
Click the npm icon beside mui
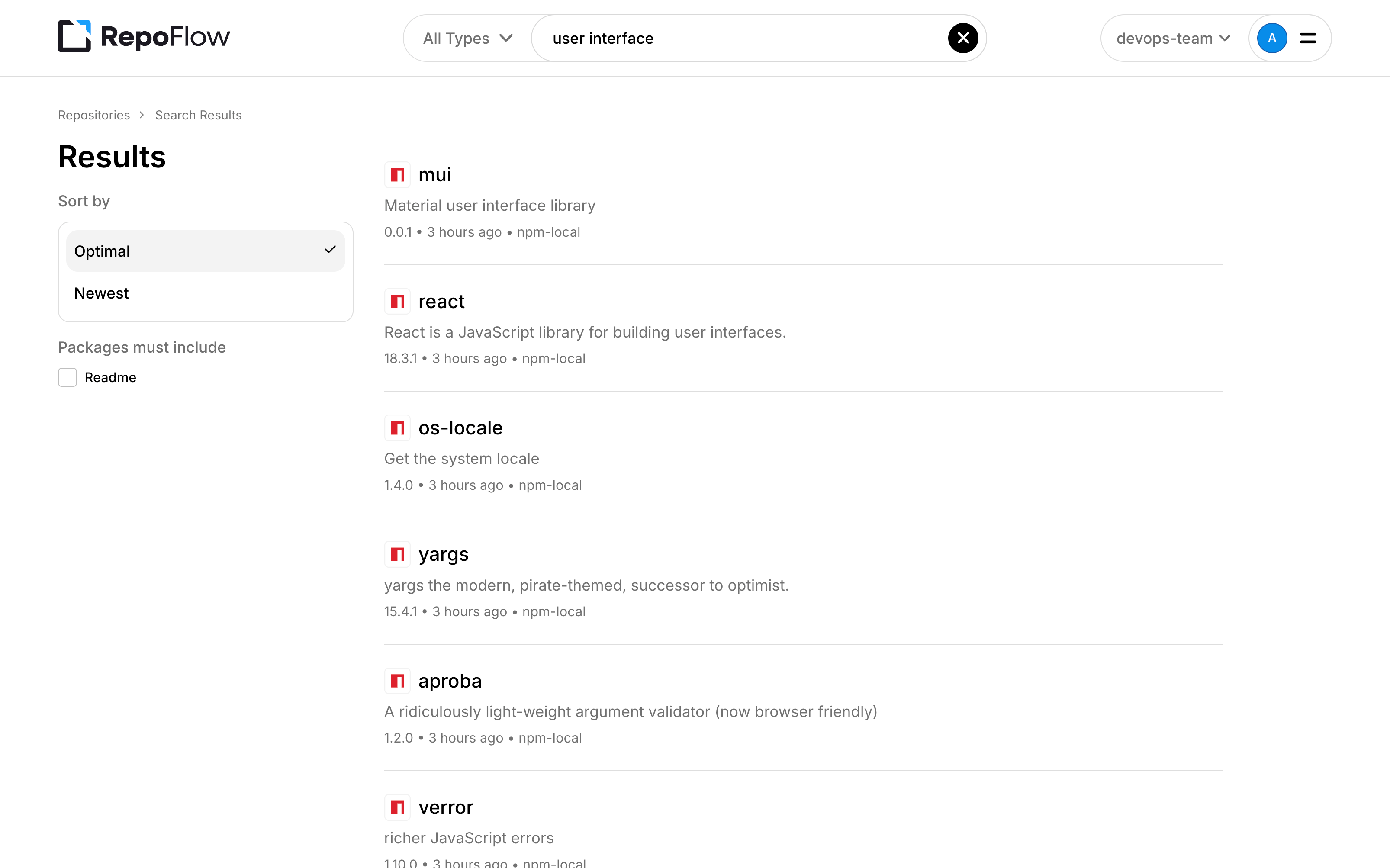coord(397,174)
